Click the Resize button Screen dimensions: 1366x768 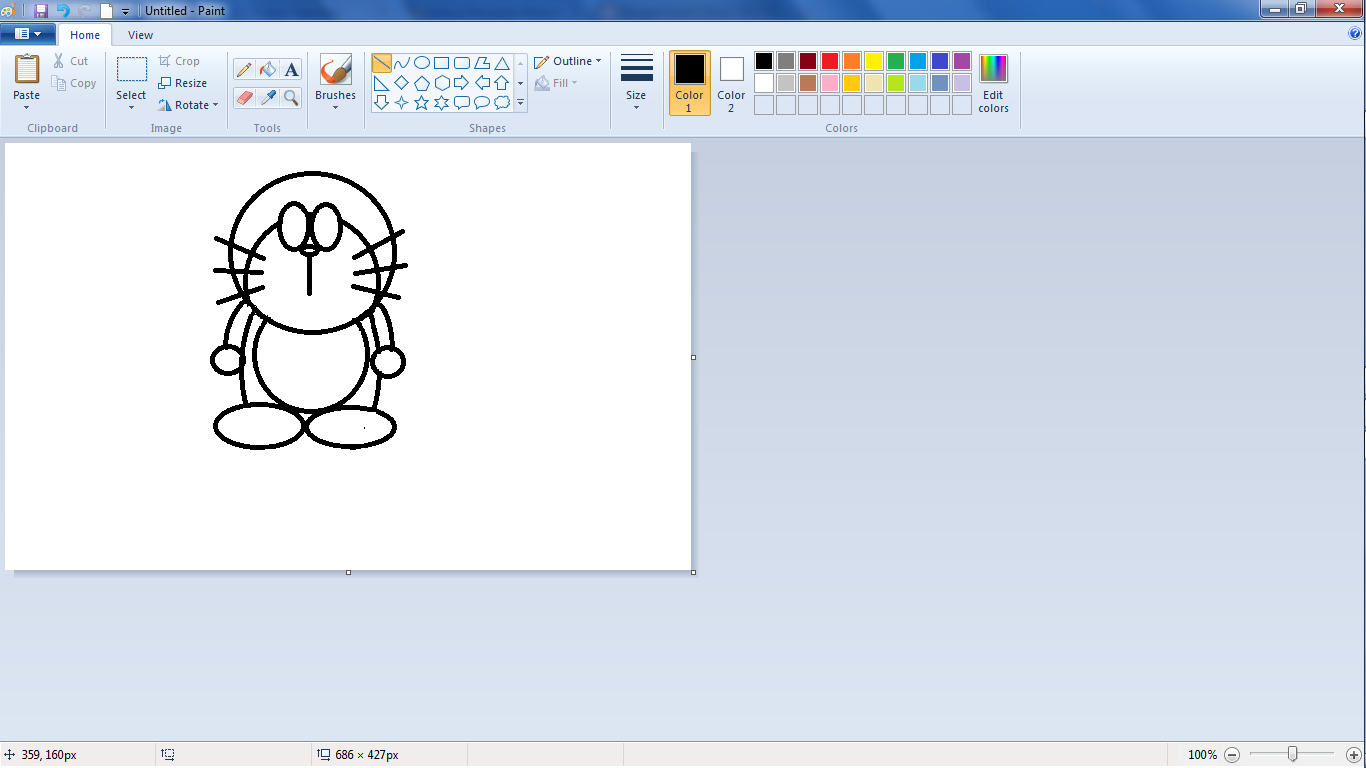point(182,83)
